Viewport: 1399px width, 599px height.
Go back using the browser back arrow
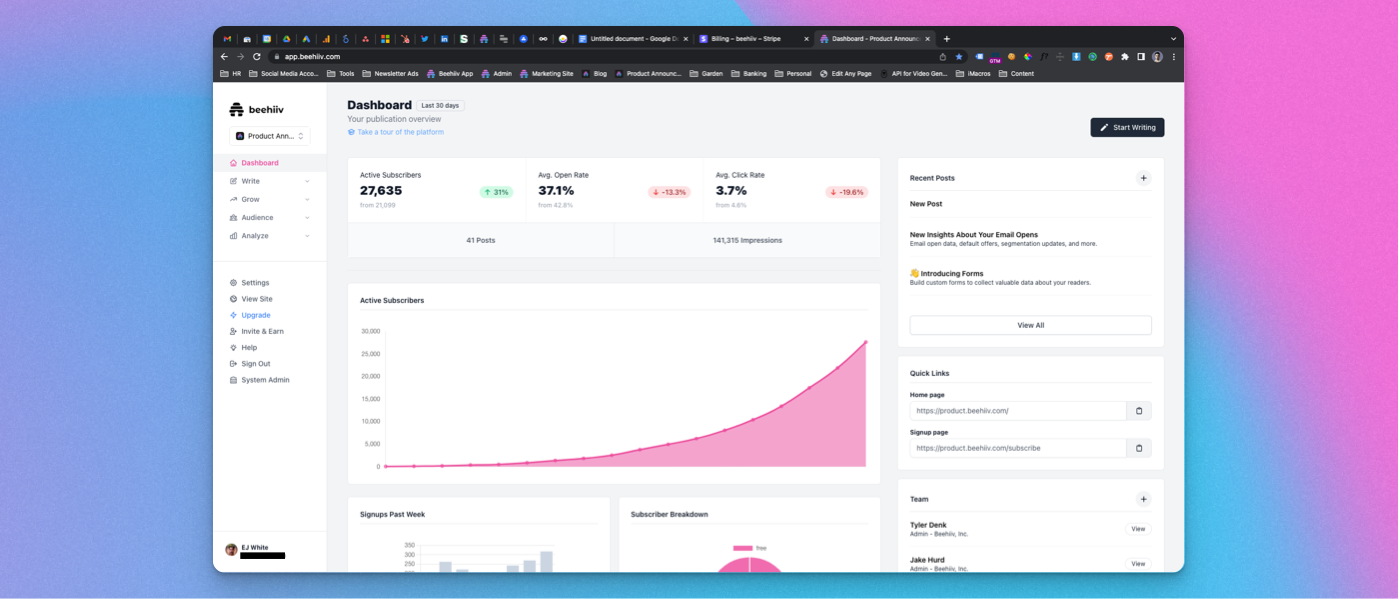[225, 57]
